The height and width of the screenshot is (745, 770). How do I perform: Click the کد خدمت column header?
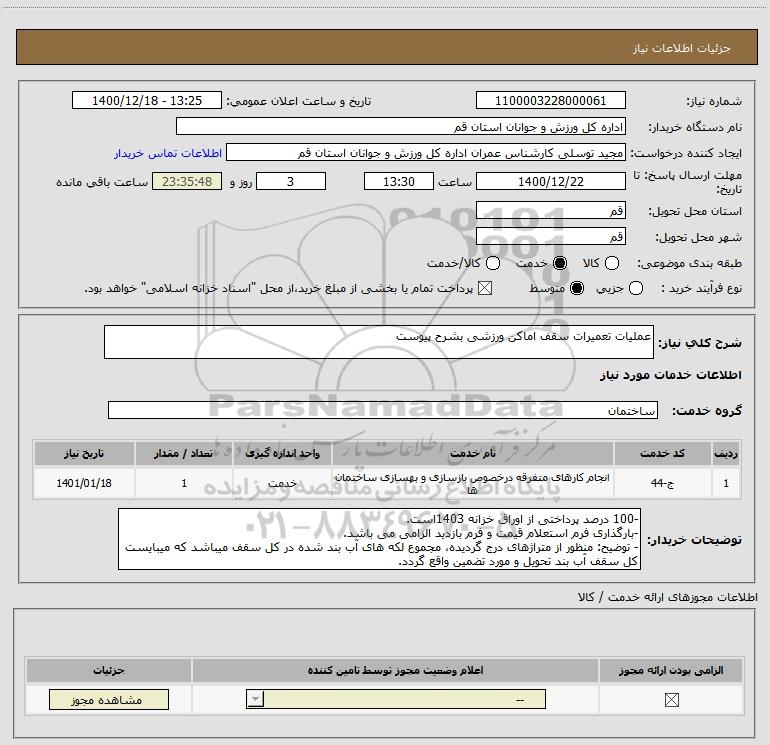(662, 453)
